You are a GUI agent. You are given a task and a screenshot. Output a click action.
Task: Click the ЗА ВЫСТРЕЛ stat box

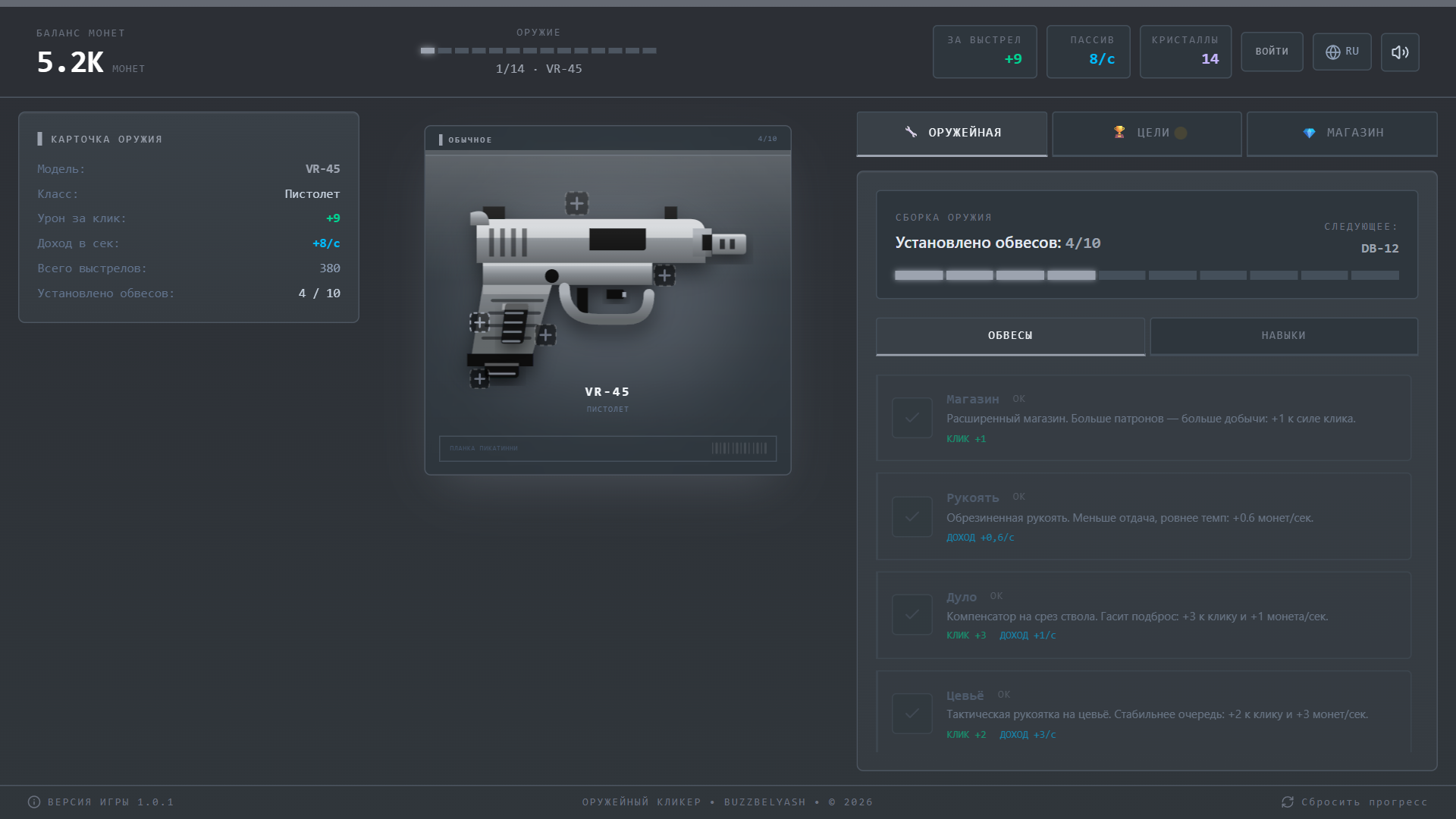coord(984,52)
